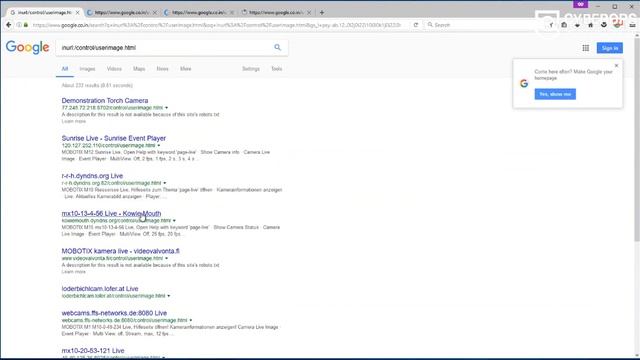The width and height of the screenshot is (640, 360).
Task: Click the Firefox Search field in toolbar
Action: (482, 25)
